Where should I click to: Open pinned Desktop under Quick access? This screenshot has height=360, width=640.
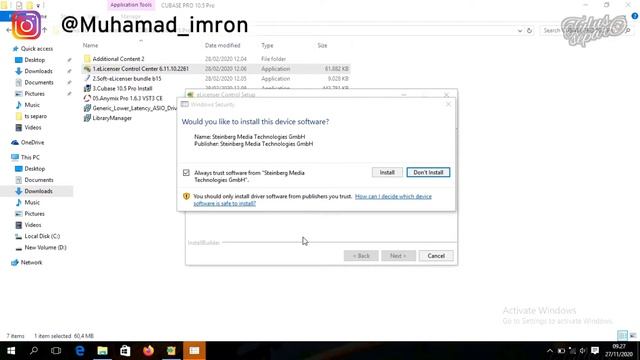[x=35, y=60]
